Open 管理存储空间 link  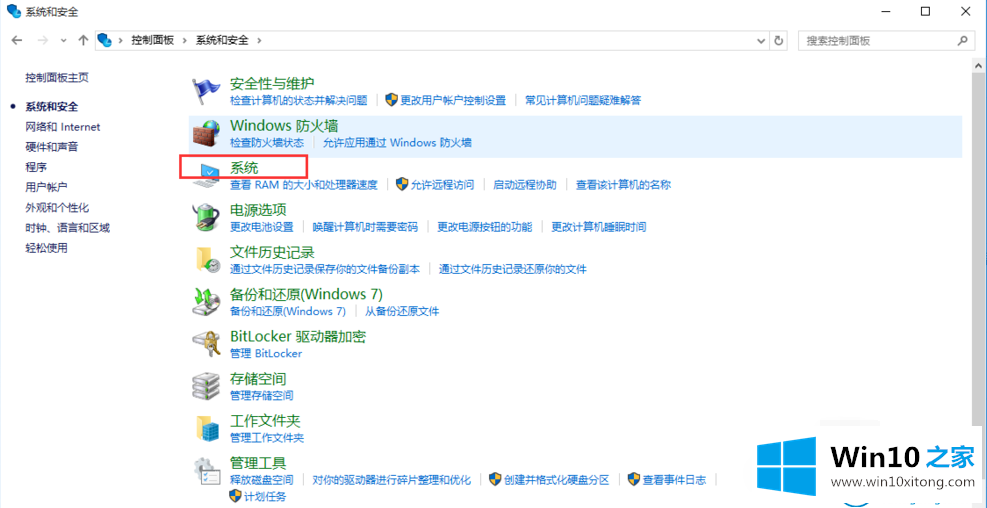pyautogui.click(x=261, y=395)
